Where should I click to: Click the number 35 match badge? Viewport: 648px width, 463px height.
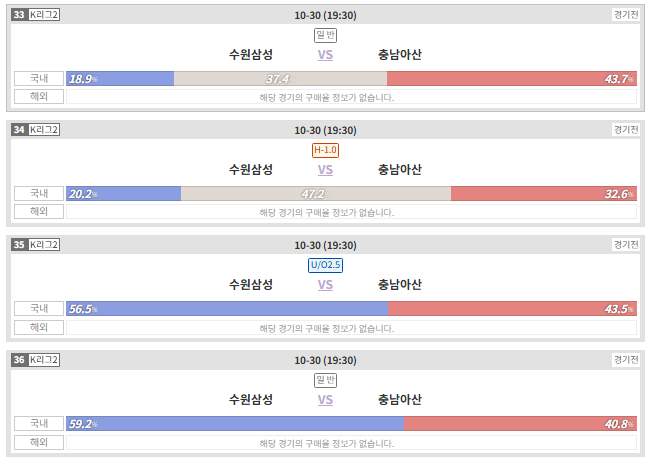coord(19,245)
